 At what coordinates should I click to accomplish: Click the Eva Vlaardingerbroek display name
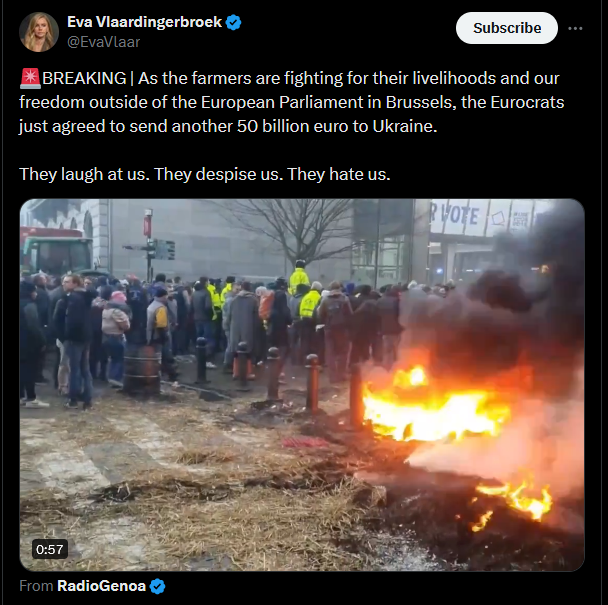144,22
